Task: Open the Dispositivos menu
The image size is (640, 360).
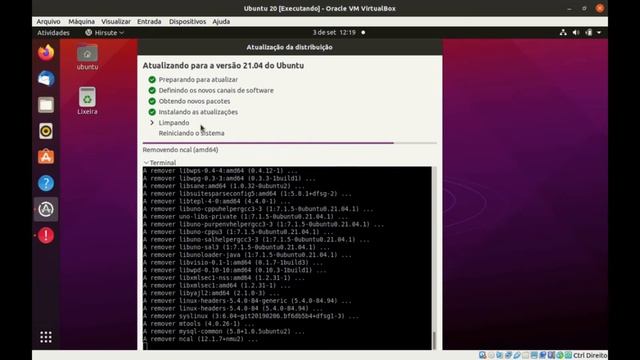Action: 187,22
